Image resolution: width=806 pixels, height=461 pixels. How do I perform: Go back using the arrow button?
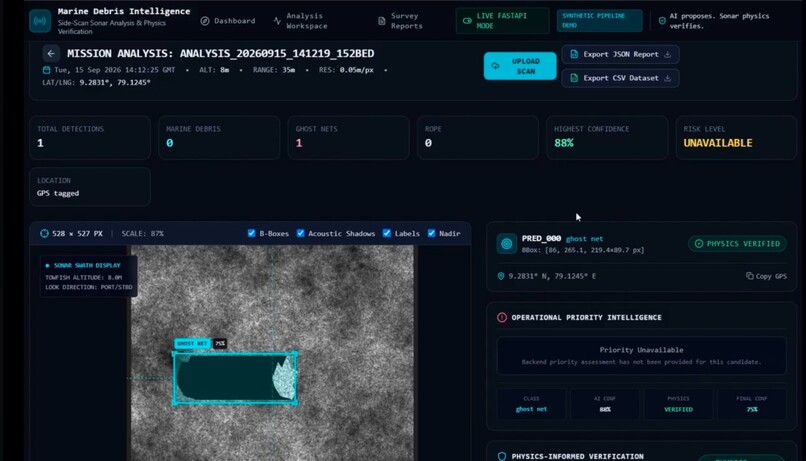coord(51,53)
